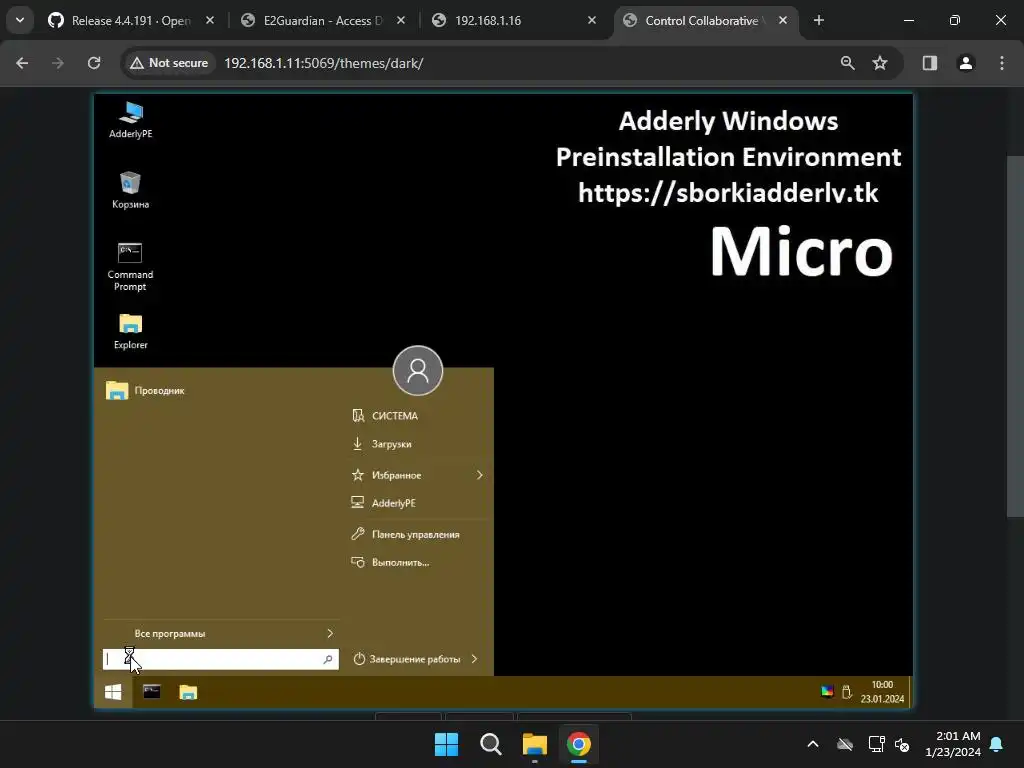Click the user avatar in Start menu
The image size is (1024, 768).
pyautogui.click(x=418, y=371)
